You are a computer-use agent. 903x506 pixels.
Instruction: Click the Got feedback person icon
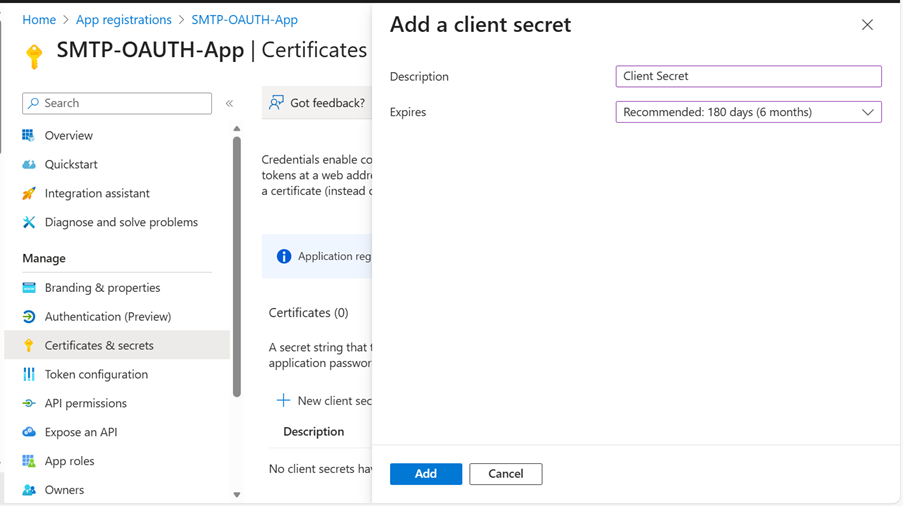pos(276,102)
